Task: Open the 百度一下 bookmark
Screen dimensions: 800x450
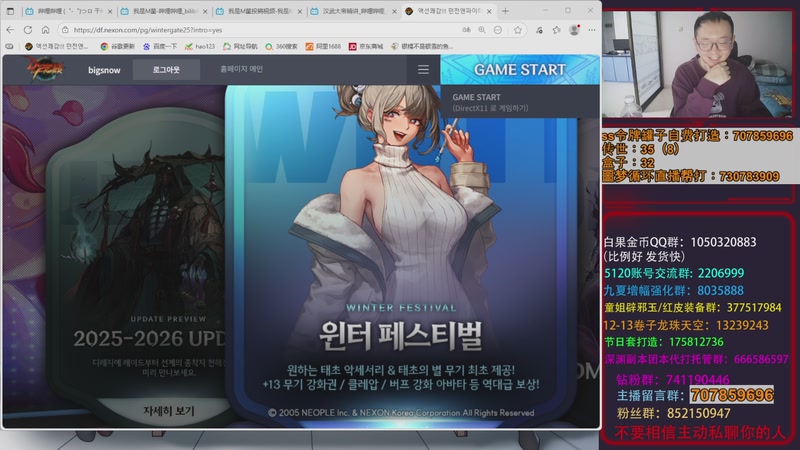Action: (160, 46)
